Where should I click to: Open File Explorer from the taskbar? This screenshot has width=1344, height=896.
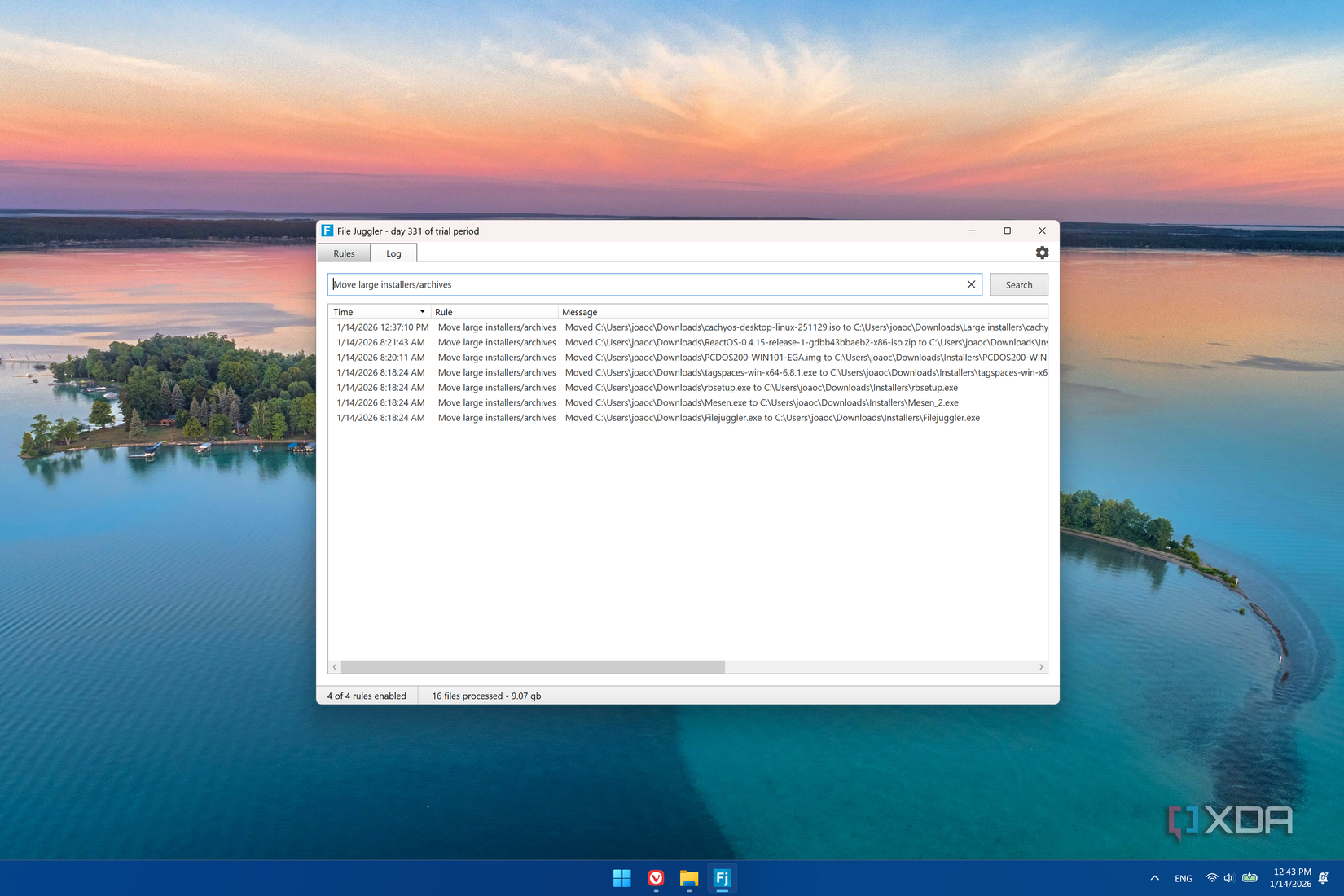(689, 878)
